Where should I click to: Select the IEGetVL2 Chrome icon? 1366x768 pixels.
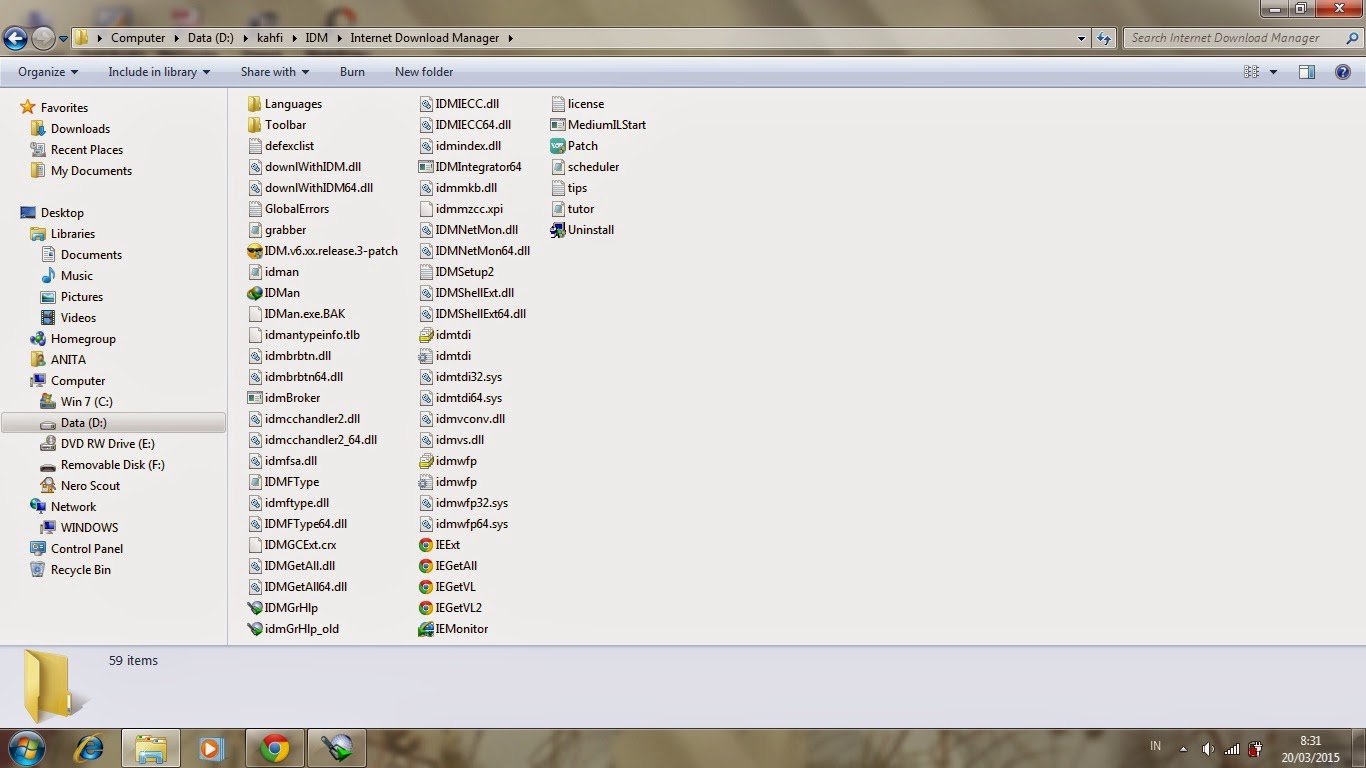pyautogui.click(x=426, y=608)
